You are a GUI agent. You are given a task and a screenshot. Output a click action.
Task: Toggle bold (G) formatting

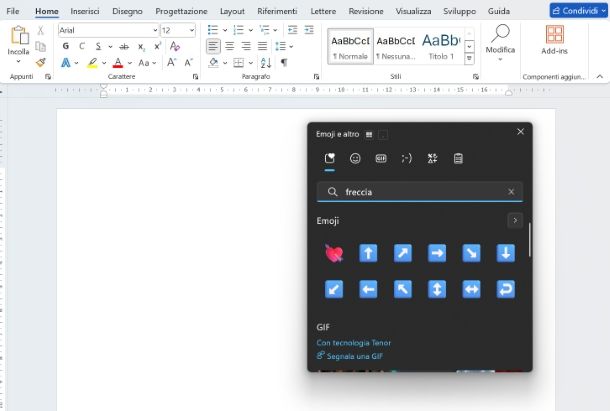pos(66,46)
